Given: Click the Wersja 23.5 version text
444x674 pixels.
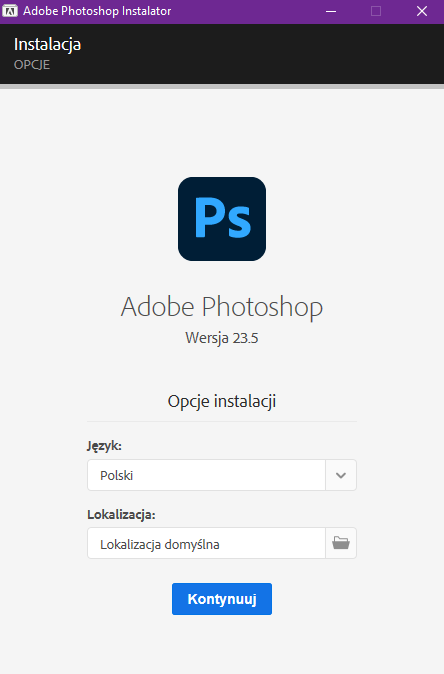Looking at the screenshot, I should click(x=222, y=338).
